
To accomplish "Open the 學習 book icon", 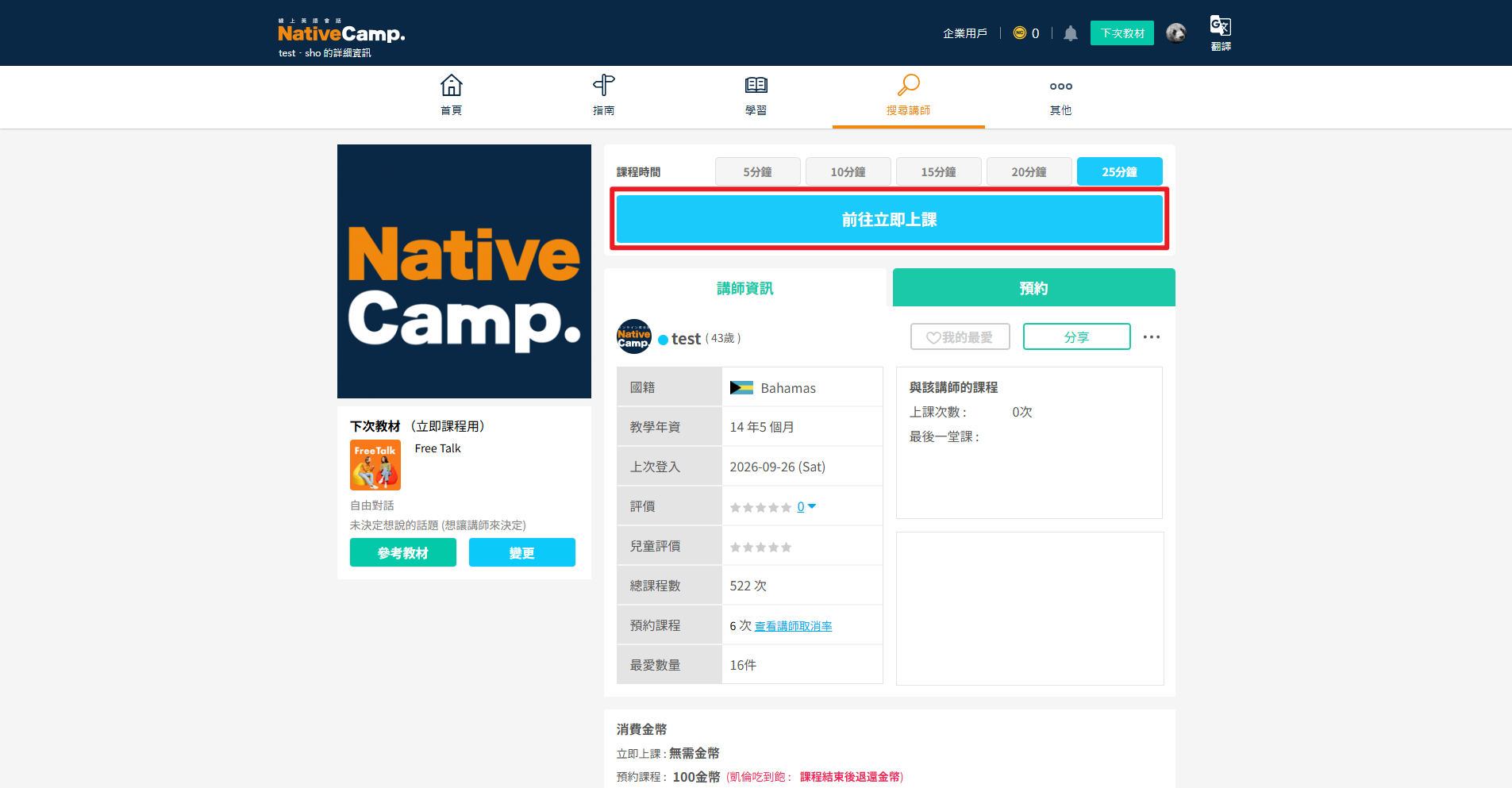I will pyautogui.click(x=756, y=85).
